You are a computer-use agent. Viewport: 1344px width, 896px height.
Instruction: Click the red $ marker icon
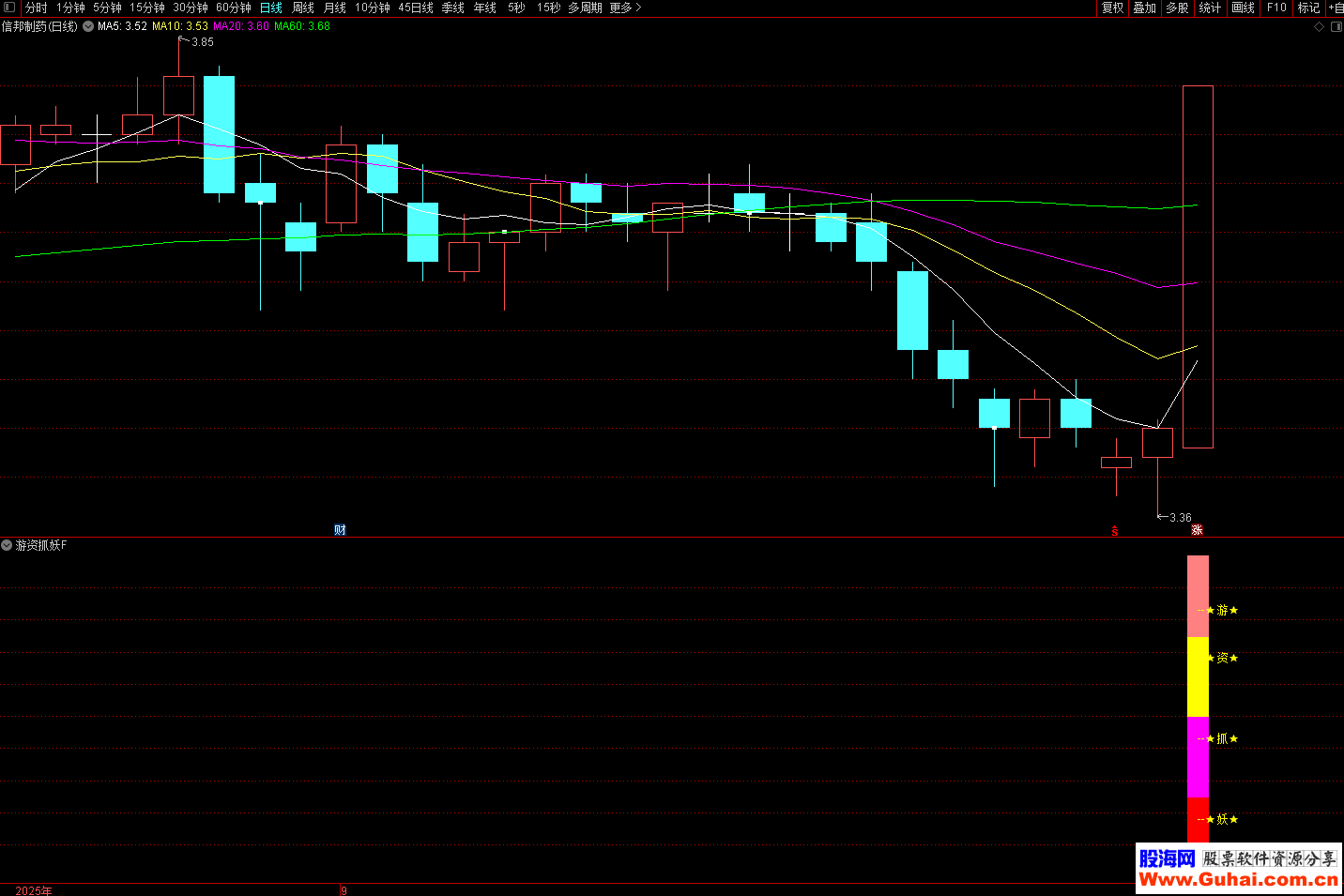1115,531
